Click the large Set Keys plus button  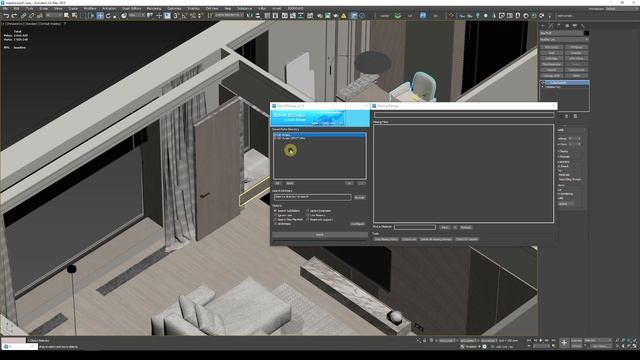pyautogui.click(x=564, y=343)
